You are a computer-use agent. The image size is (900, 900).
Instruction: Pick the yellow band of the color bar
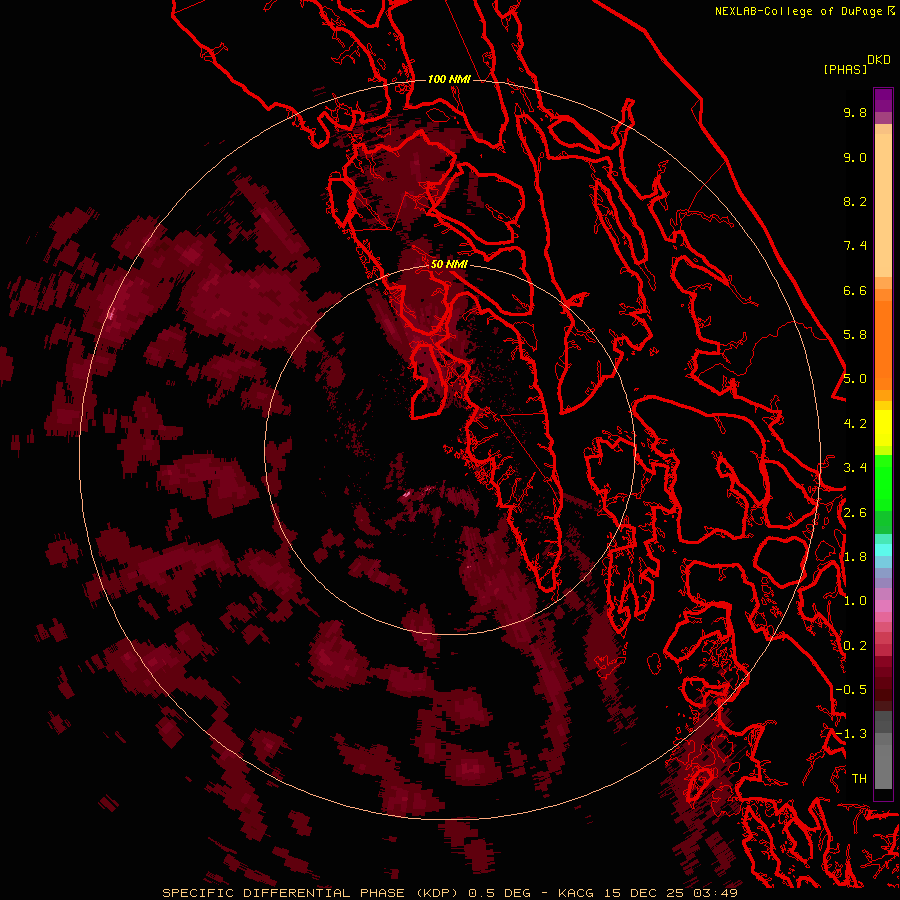pyautogui.click(x=883, y=428)
